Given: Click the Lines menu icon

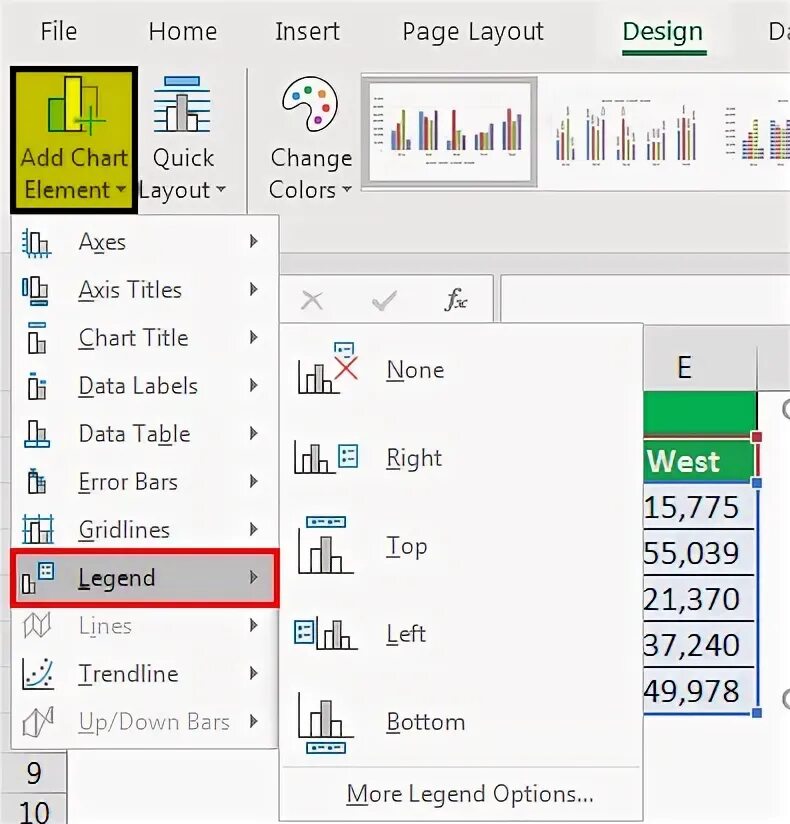Looking at the screenshot, I should pos(37,625).
